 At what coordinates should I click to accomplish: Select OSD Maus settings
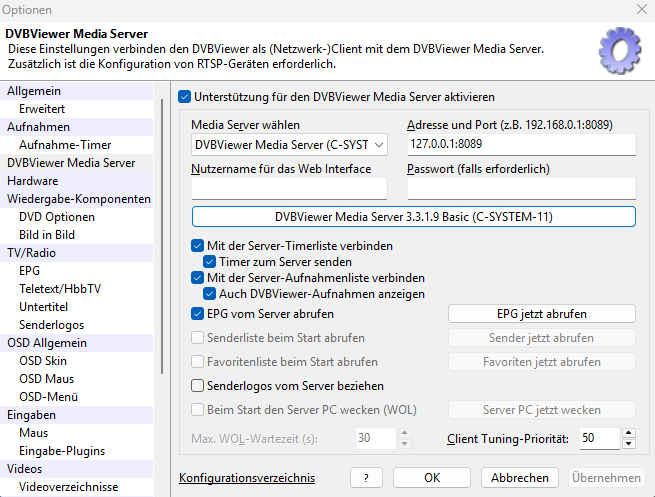pyautogui.click(x=76, y=378)
